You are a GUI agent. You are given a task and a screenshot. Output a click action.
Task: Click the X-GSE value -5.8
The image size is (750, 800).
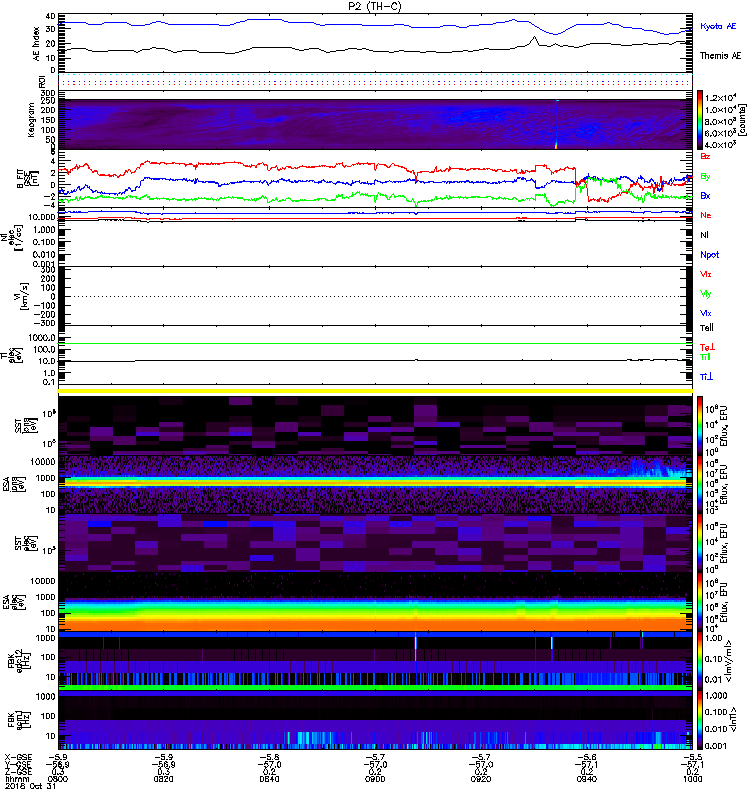click(x=269, y=757)
